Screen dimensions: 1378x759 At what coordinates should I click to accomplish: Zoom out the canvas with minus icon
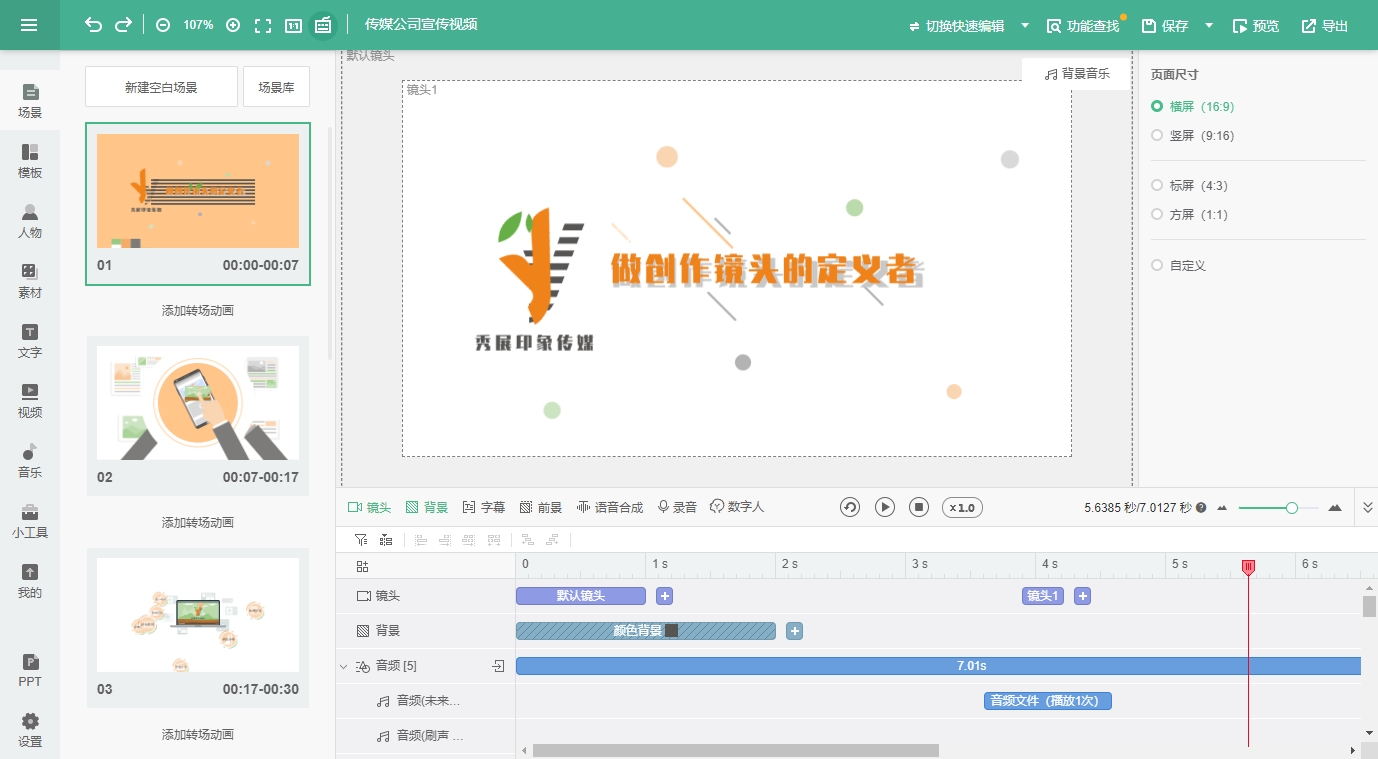[x=163, y=25]
